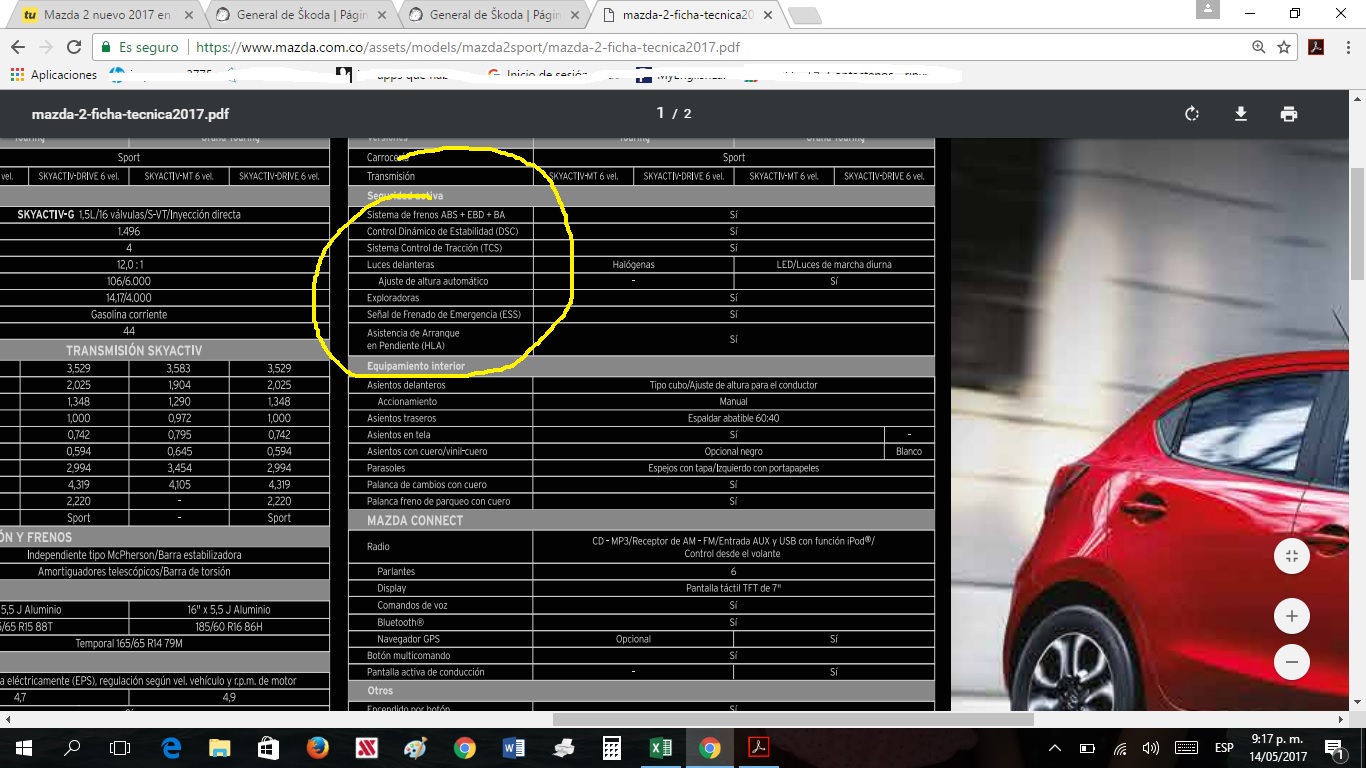Viewport: 1366px width, 768px height.
Task: Launch Microsoft Edge from taskbar
Action: coord(171,747)
